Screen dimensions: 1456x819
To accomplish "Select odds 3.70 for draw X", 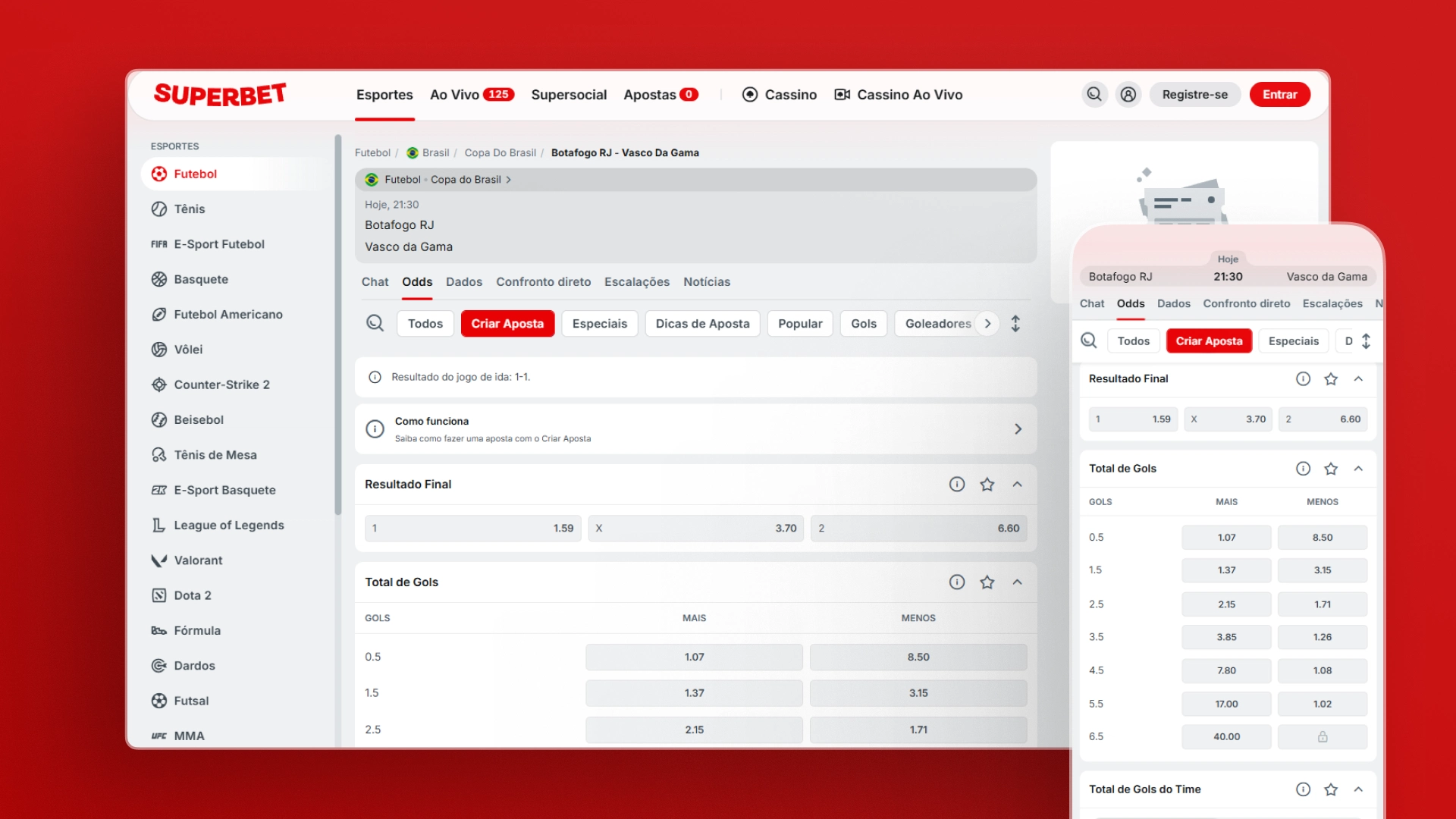I will point(695,528).
